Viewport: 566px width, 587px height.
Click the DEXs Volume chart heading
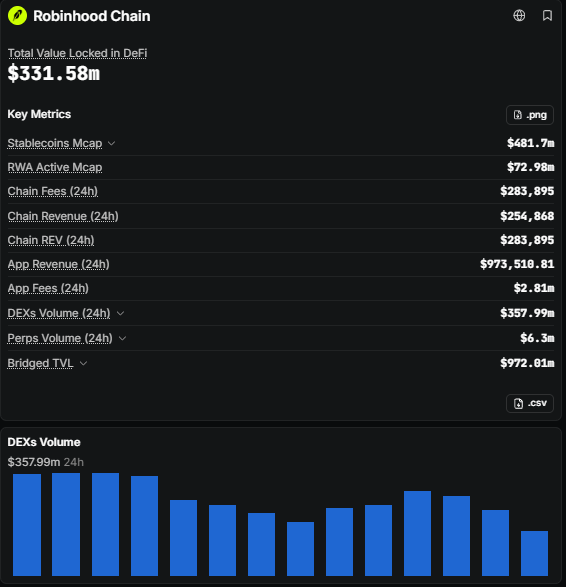44,442
